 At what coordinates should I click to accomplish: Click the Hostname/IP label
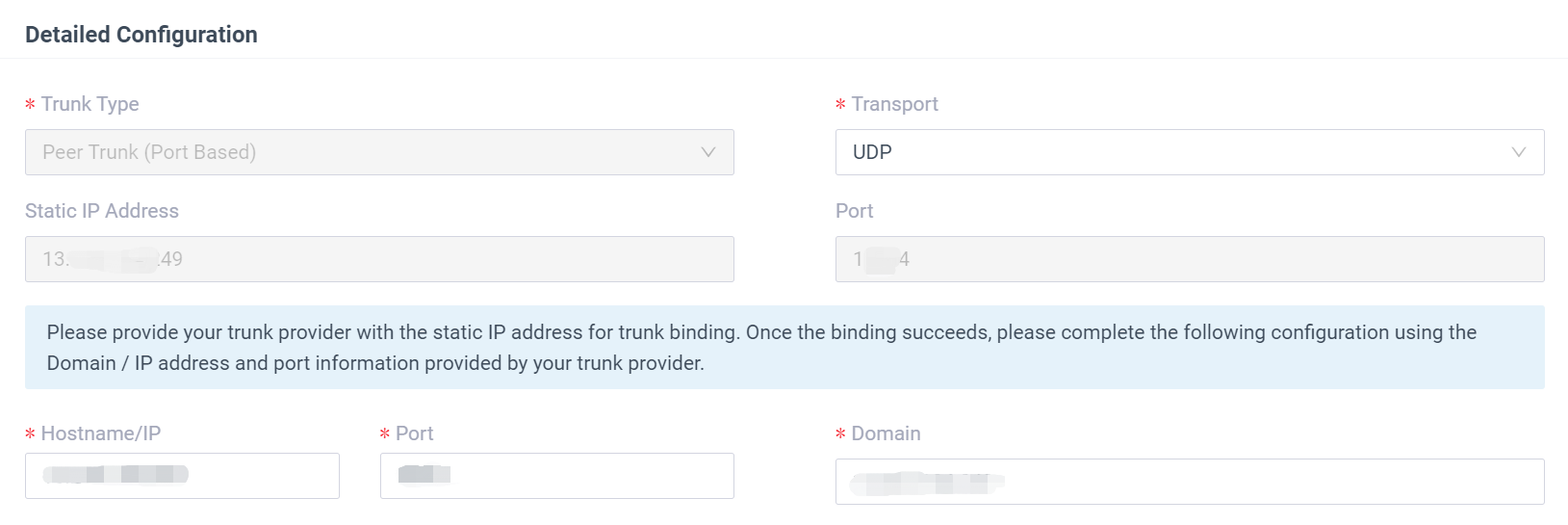click(100, 433)
